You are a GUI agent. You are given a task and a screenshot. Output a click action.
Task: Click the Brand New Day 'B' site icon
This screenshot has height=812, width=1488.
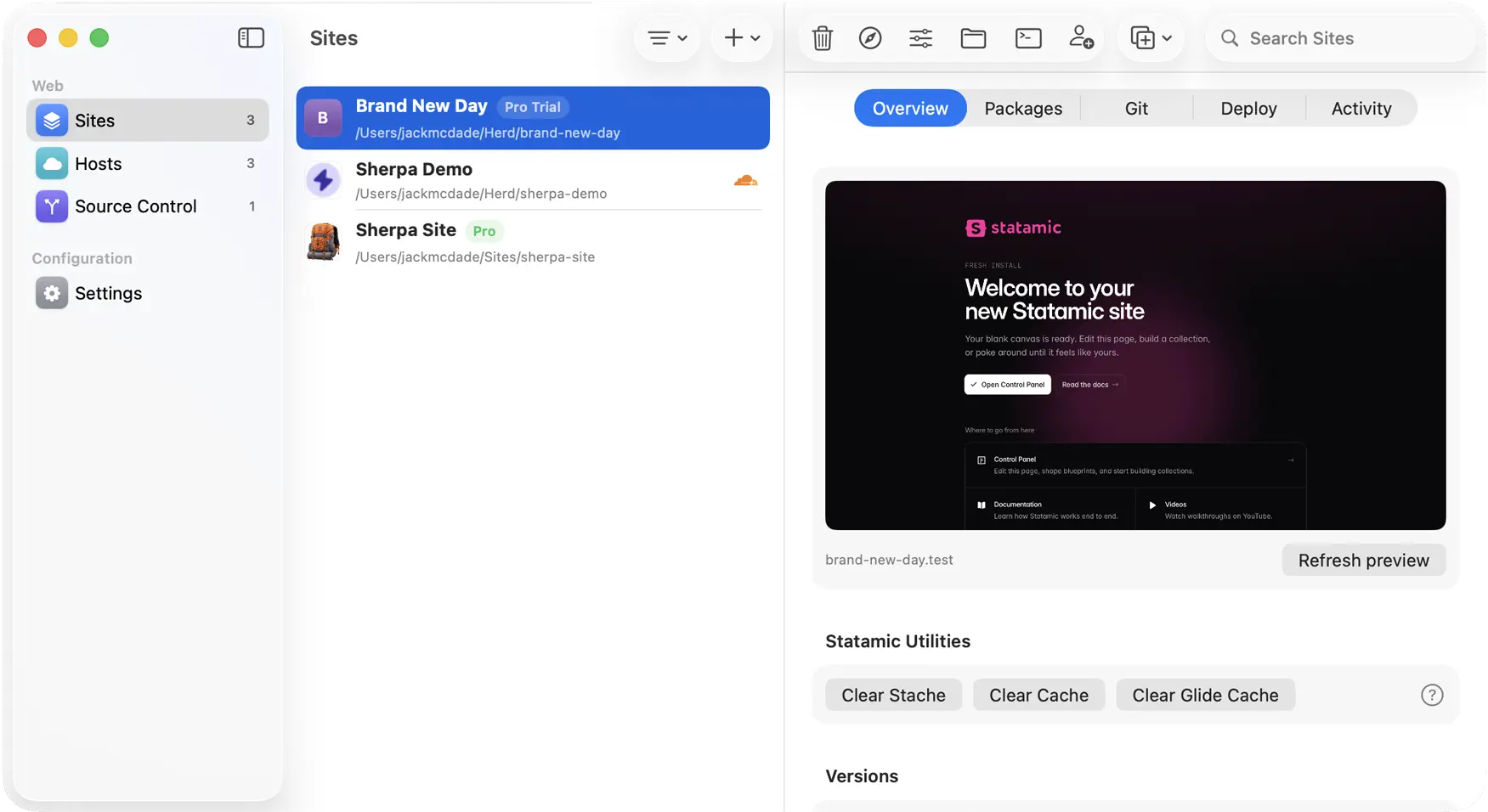[323, 118]
